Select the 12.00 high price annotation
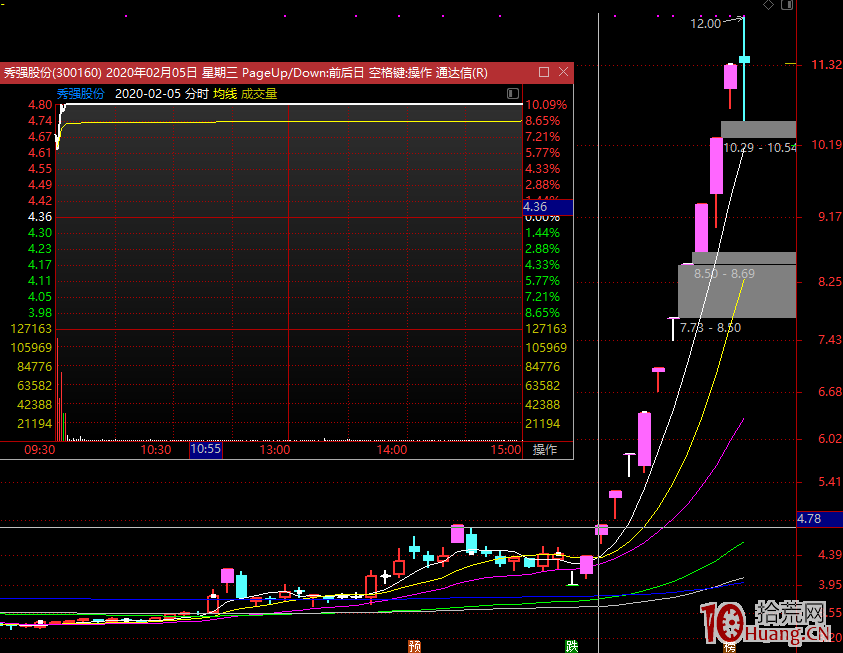 (705, 23)
